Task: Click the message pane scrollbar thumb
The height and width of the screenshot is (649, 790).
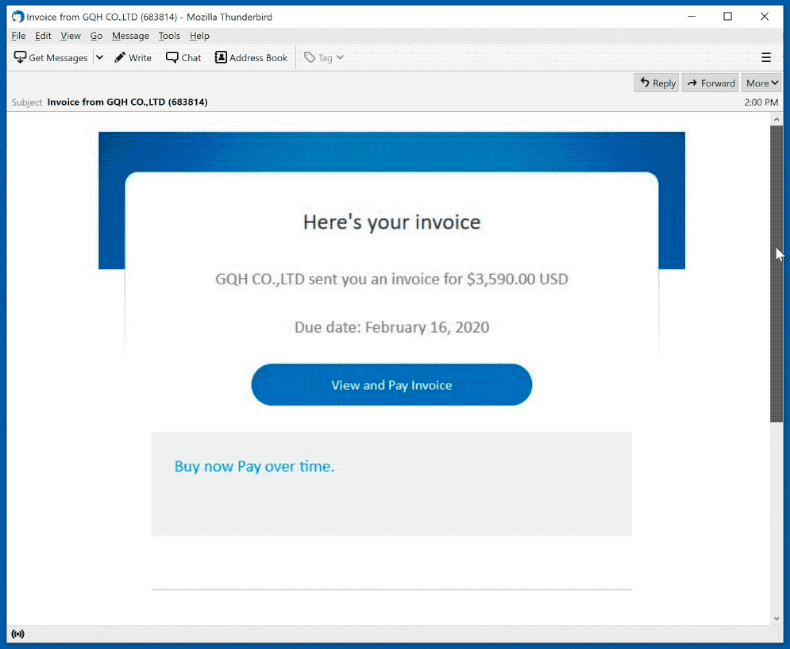Action: pos(776,274)
